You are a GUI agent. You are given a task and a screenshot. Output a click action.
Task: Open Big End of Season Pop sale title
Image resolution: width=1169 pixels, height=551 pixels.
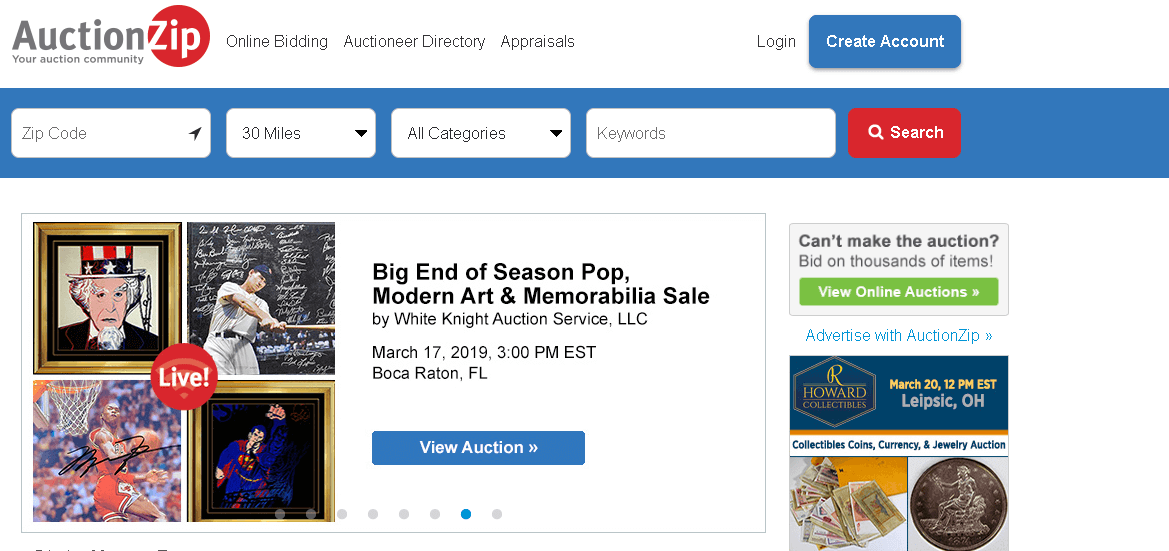[x=541, y=283]
